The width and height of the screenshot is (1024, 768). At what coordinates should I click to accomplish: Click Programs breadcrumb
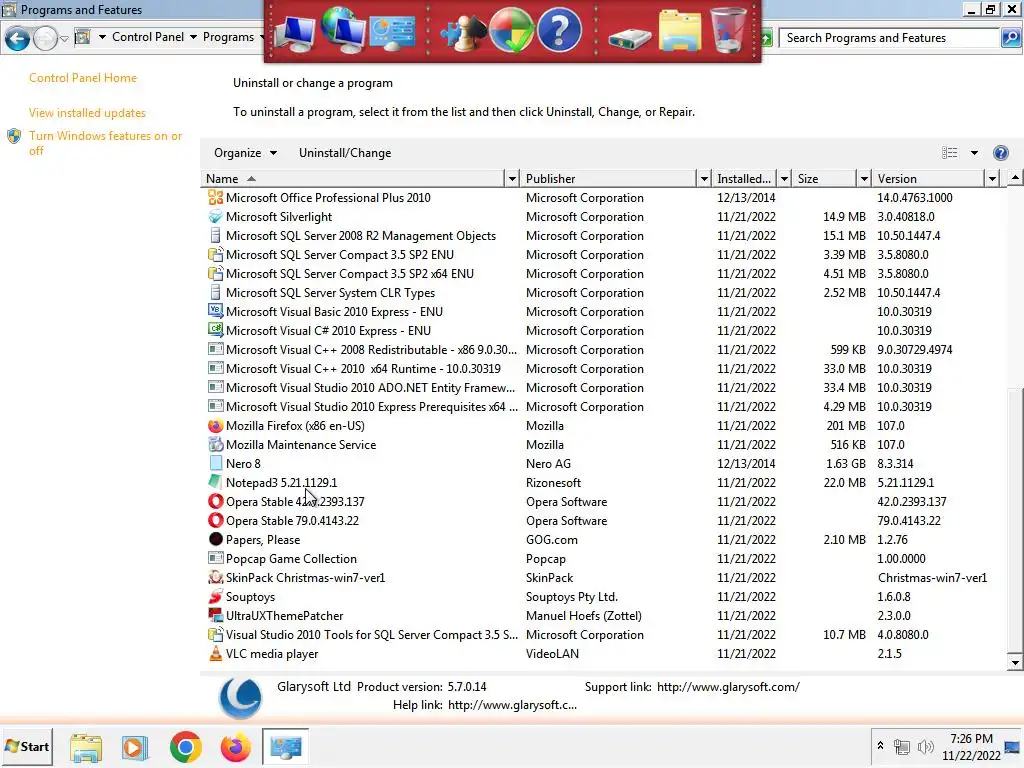228,37
